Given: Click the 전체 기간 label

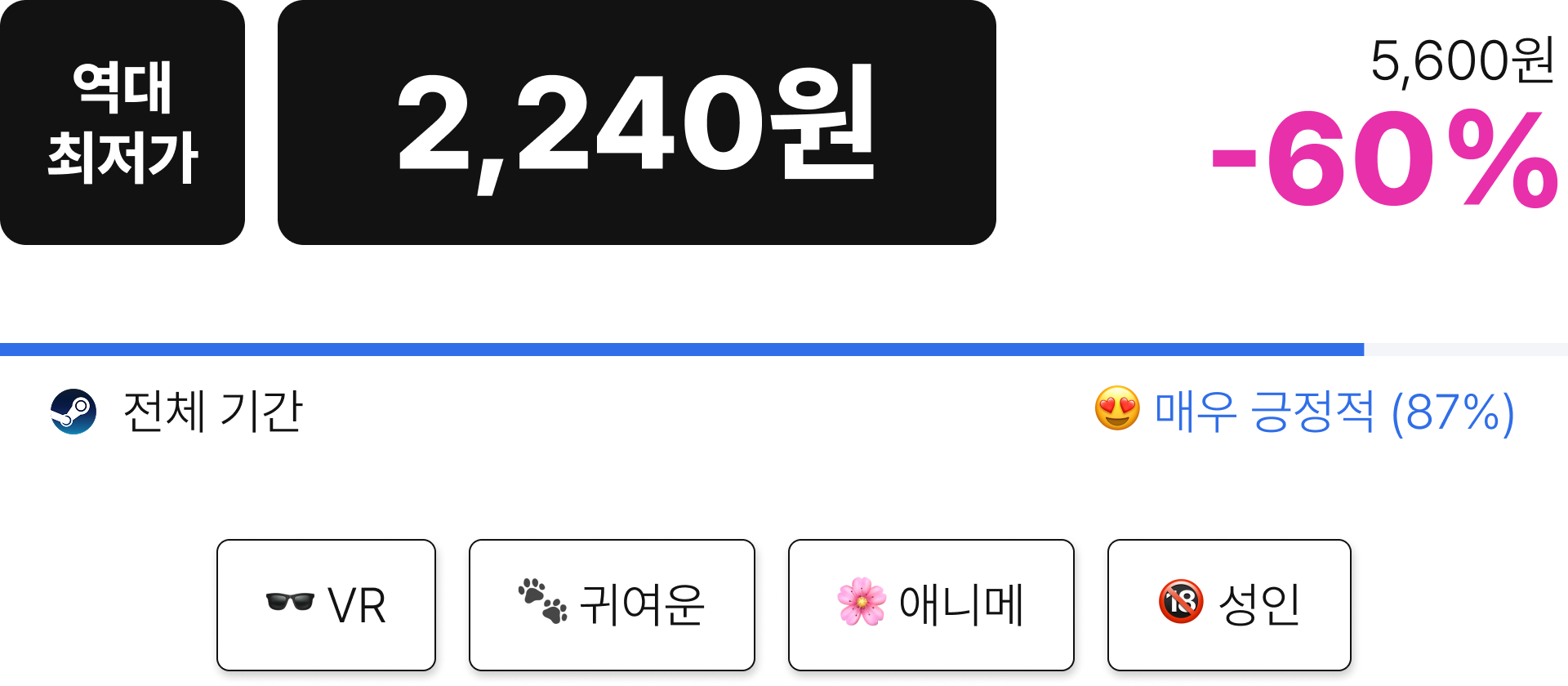Looking at the screenshot, I should click(x=212, y=412).
